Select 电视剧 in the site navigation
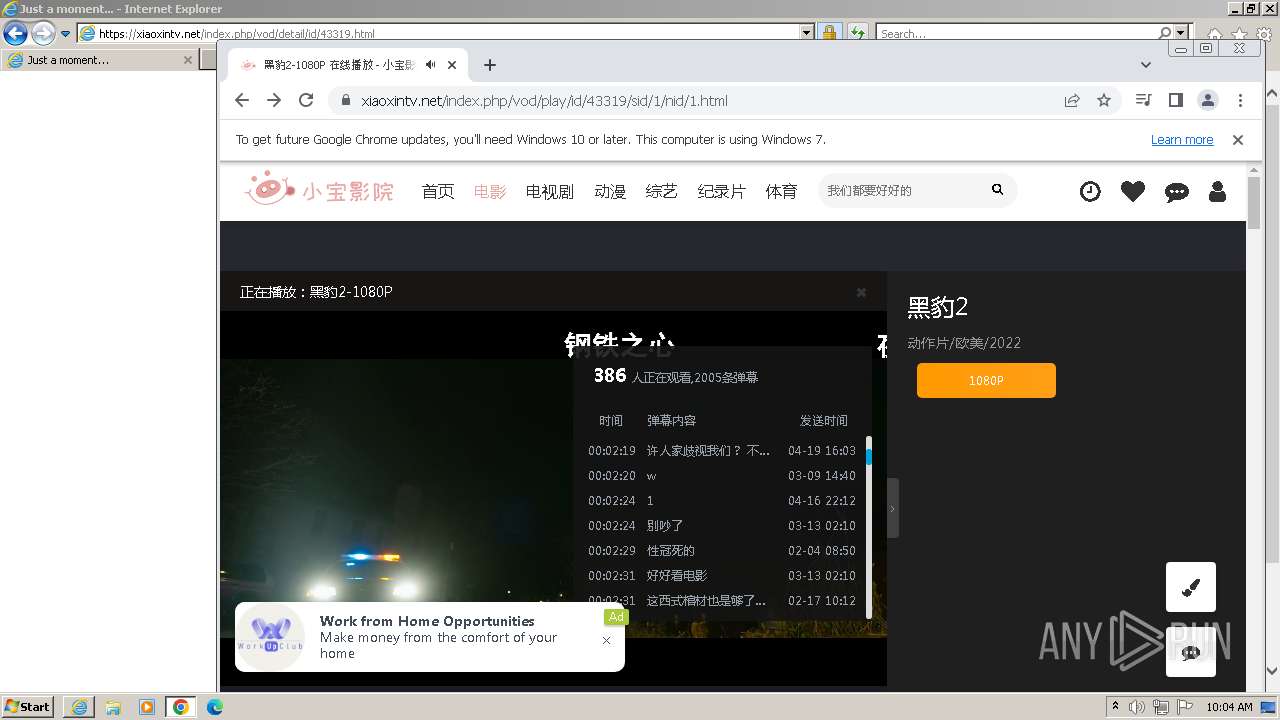The image size is (1280, 720). click(550, 191)
